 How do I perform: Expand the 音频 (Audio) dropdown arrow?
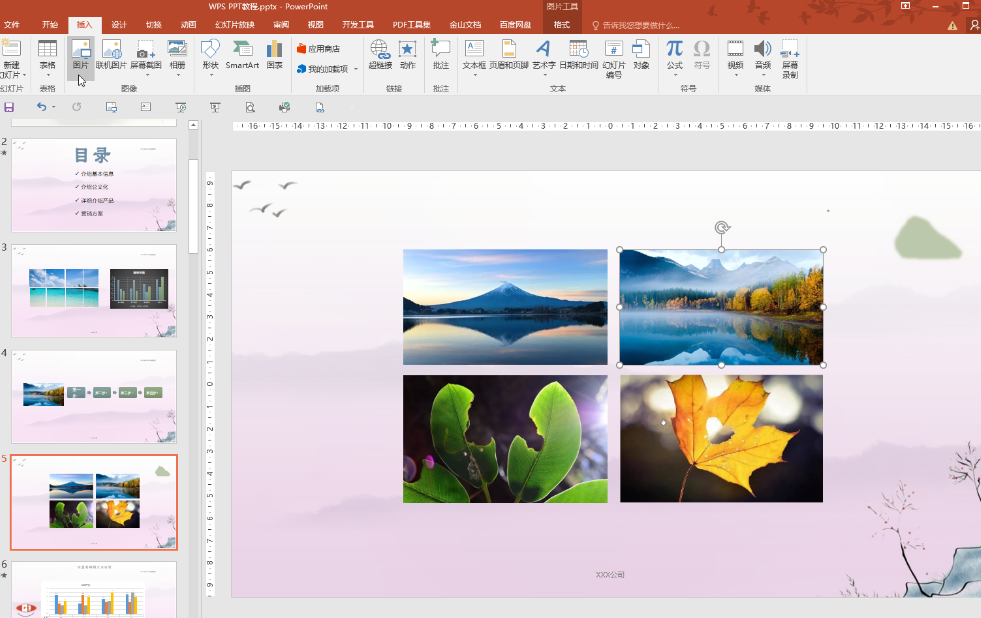tap(763, 75)
